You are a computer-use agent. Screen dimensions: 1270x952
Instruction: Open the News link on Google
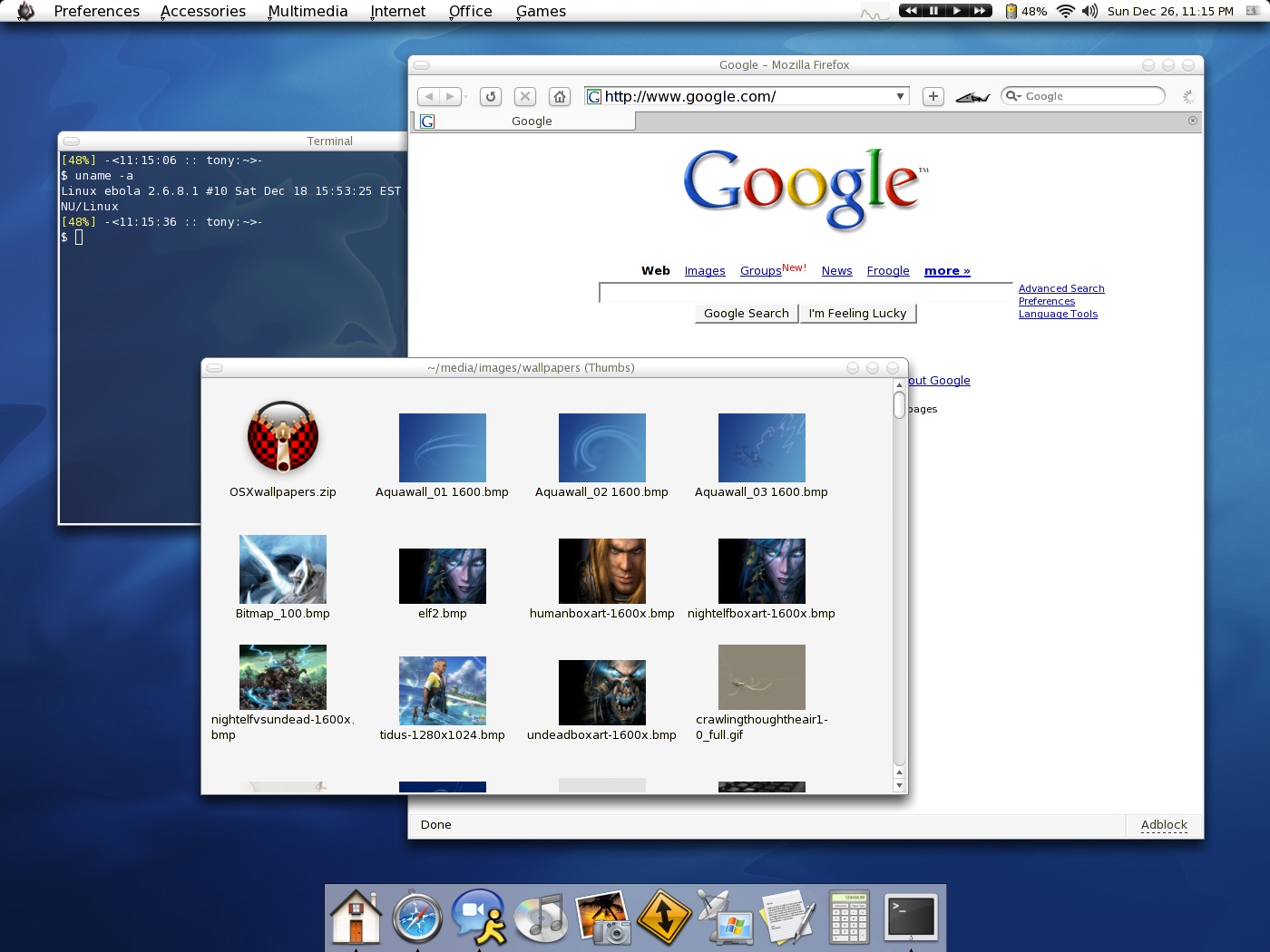coord(836,270)
